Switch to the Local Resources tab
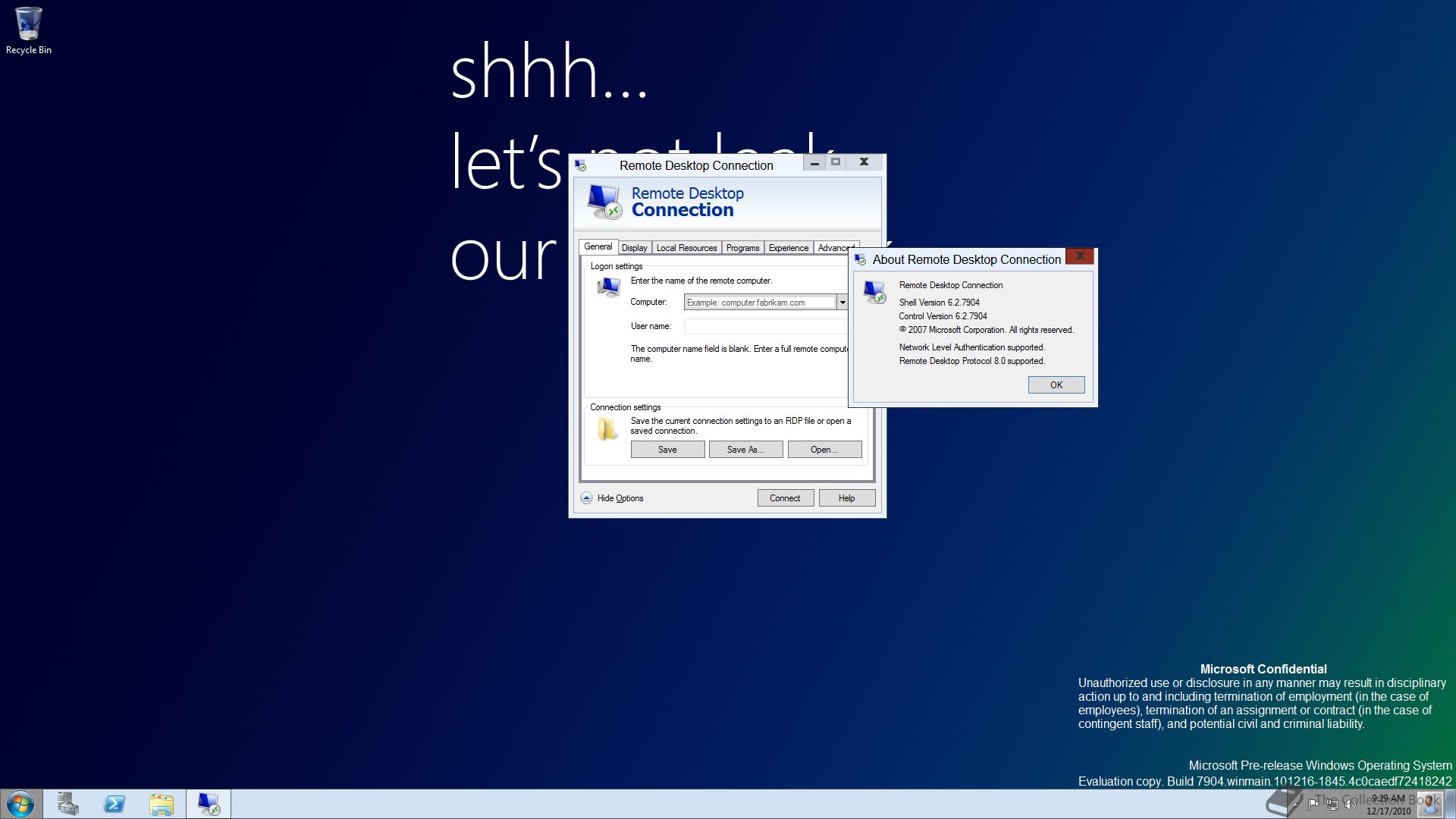 point(686,248)
